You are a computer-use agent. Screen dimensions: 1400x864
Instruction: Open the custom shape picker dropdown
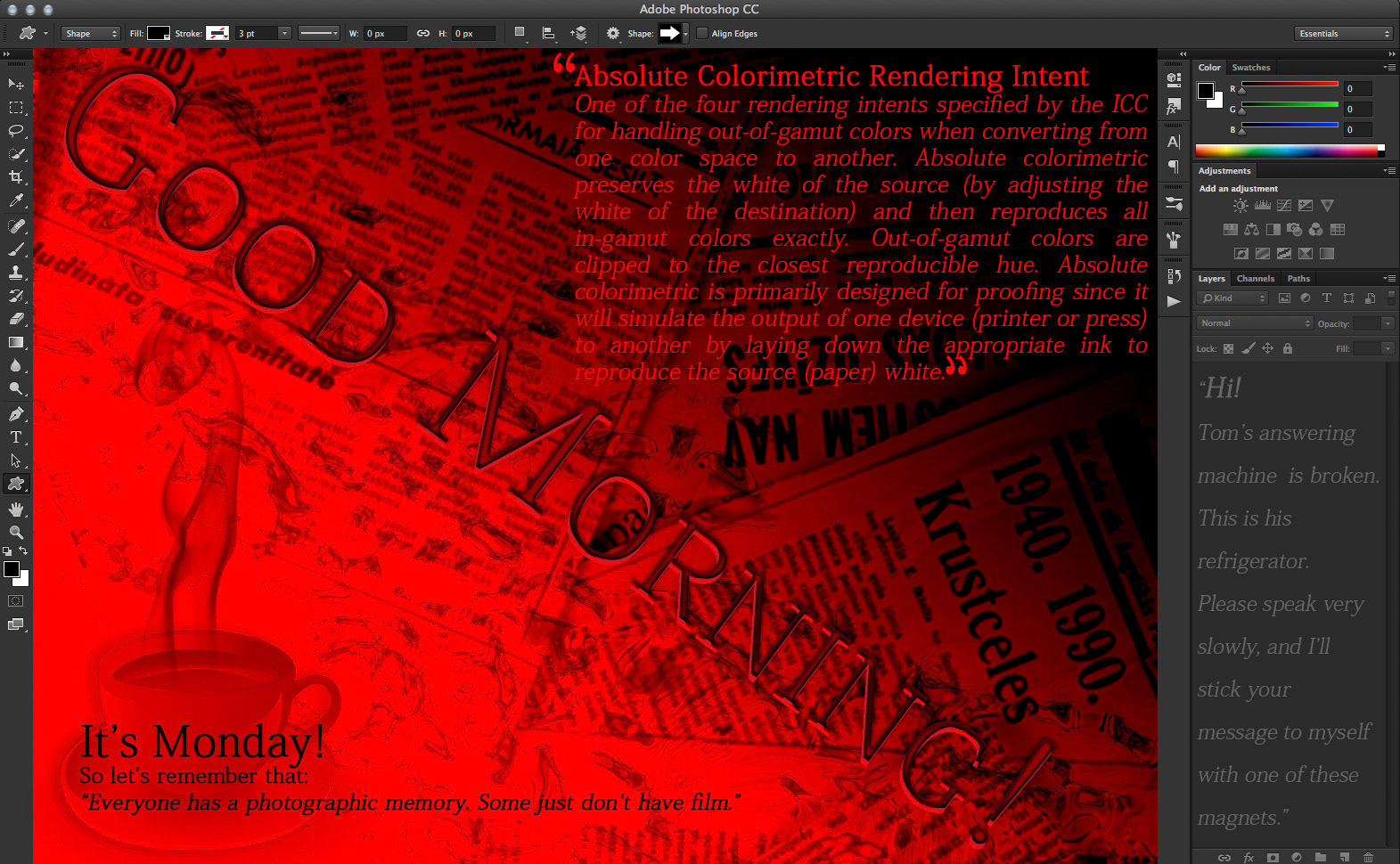click(x=685, y=34)
